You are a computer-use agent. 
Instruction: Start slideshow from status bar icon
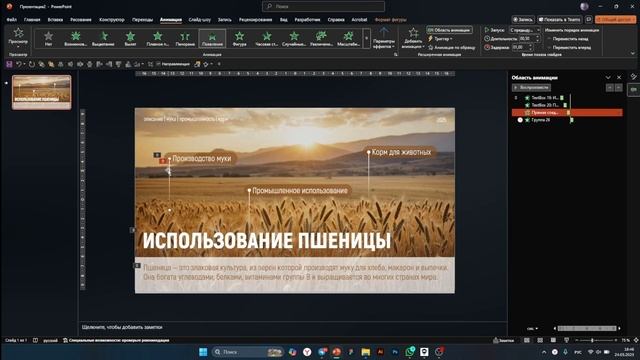coord(566,340)
